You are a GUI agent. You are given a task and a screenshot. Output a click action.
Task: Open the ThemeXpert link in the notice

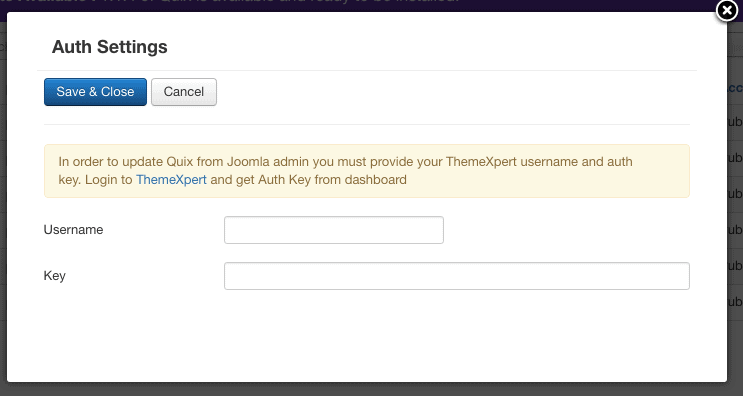(x=171, y=180)
